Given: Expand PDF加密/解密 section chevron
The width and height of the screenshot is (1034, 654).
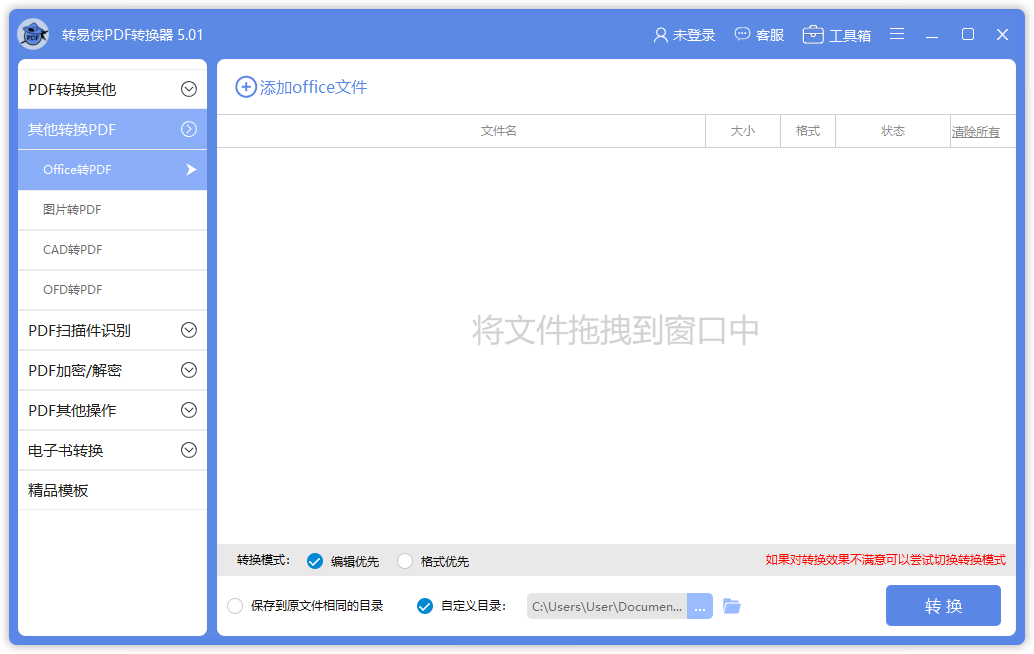Looking at the screenshot, I should point(189,370).
